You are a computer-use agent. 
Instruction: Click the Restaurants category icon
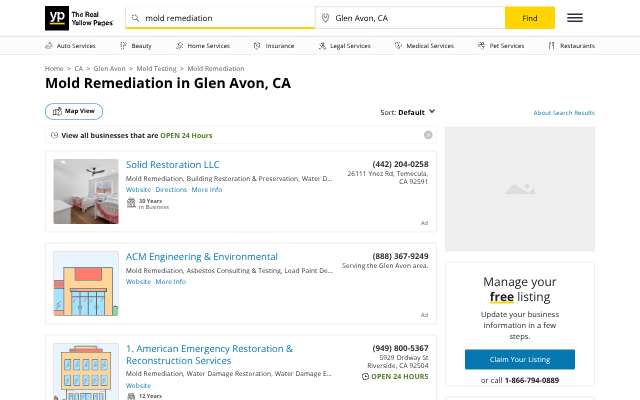(x=551, y=46)
